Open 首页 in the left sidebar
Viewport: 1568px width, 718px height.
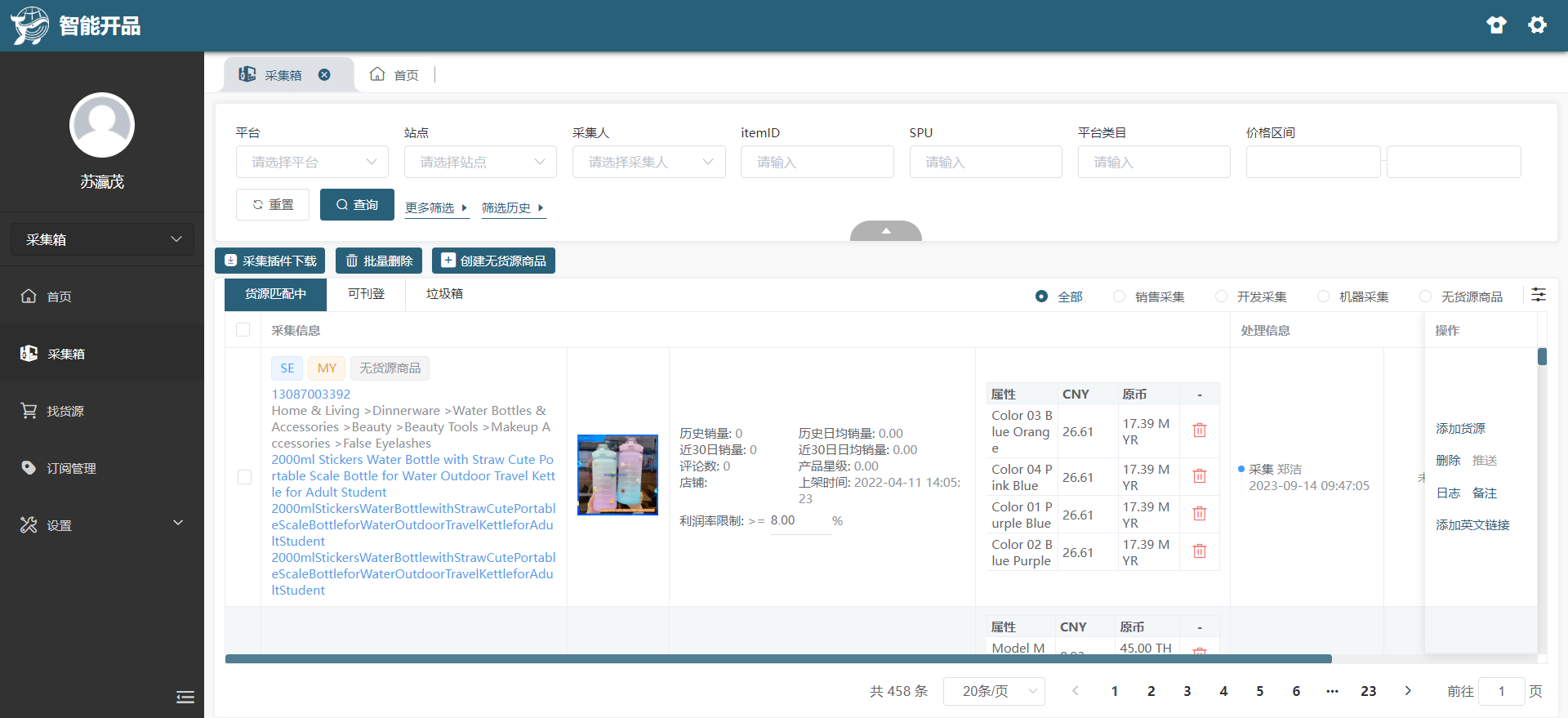(102, 297)
